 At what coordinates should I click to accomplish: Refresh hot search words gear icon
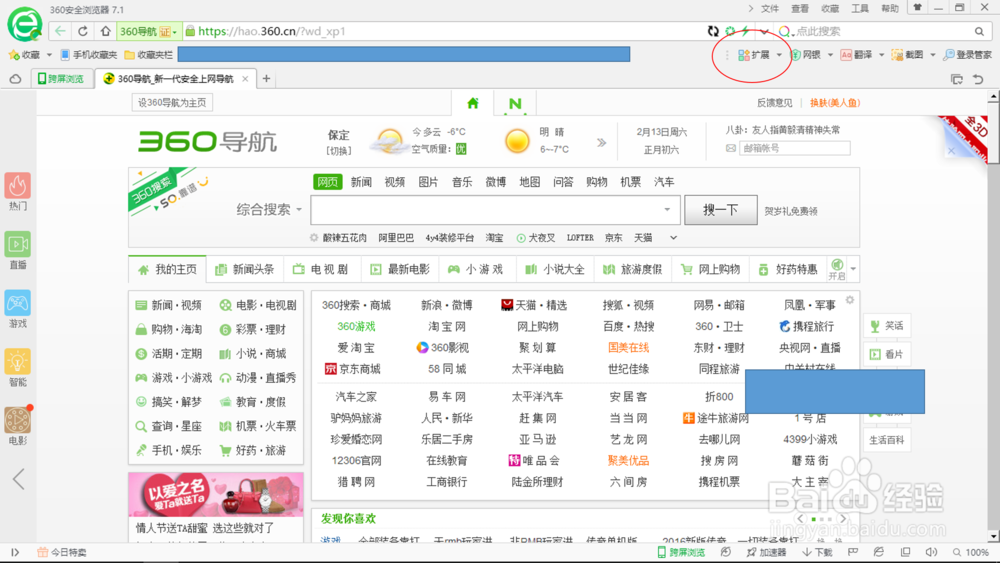click(314, 238)
